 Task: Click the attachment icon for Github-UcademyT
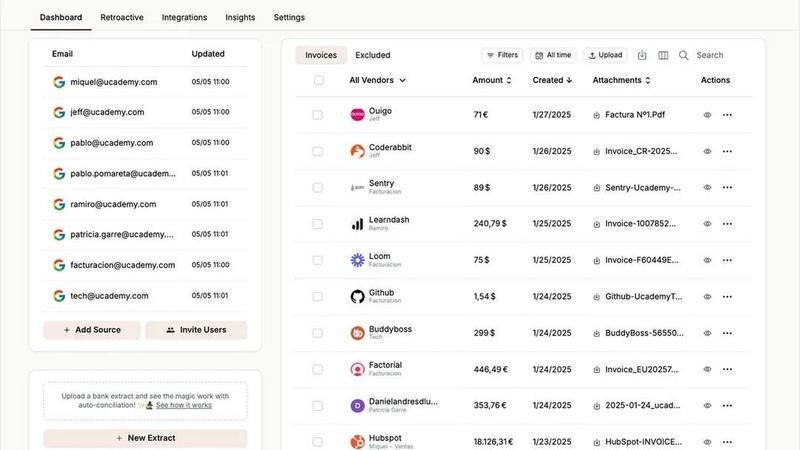point(596,297)
